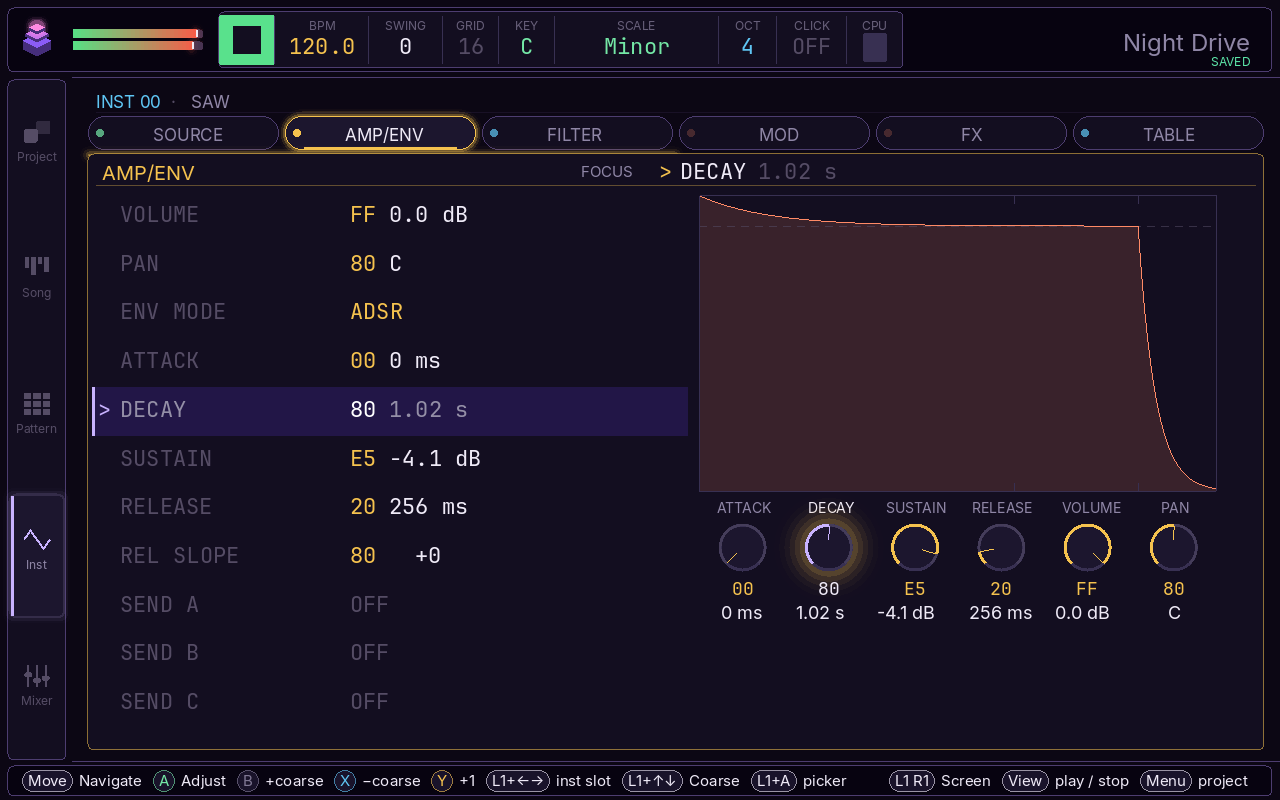Adjust the PAN knob
Image resolution: width=1280 pixels, height=800 pixels.
pyautogui.click(x=1173, y=548)
